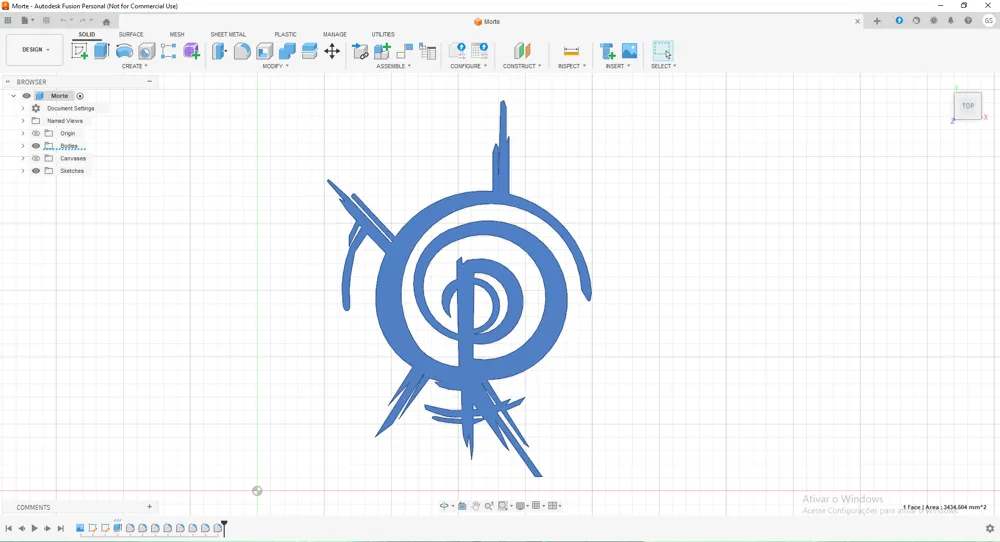Toggle visibility of the Origin folder
This screenshot has width=1000, height=542.
(36, 133)
